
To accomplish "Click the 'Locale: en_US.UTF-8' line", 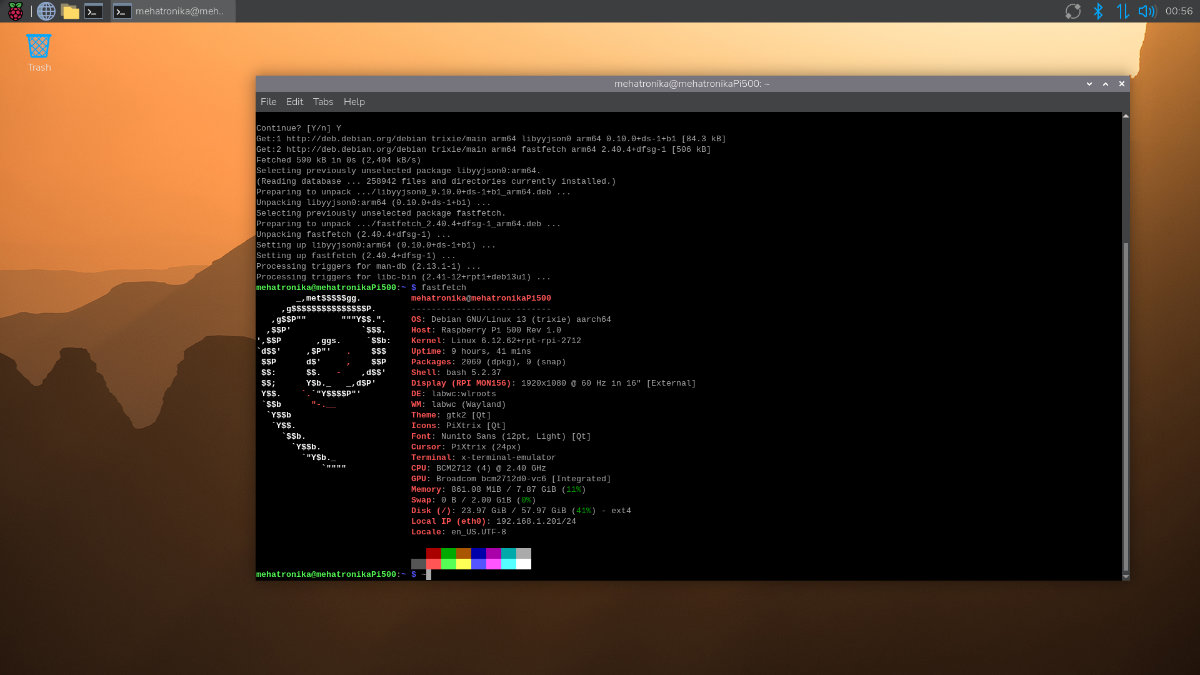I will 458,532.
